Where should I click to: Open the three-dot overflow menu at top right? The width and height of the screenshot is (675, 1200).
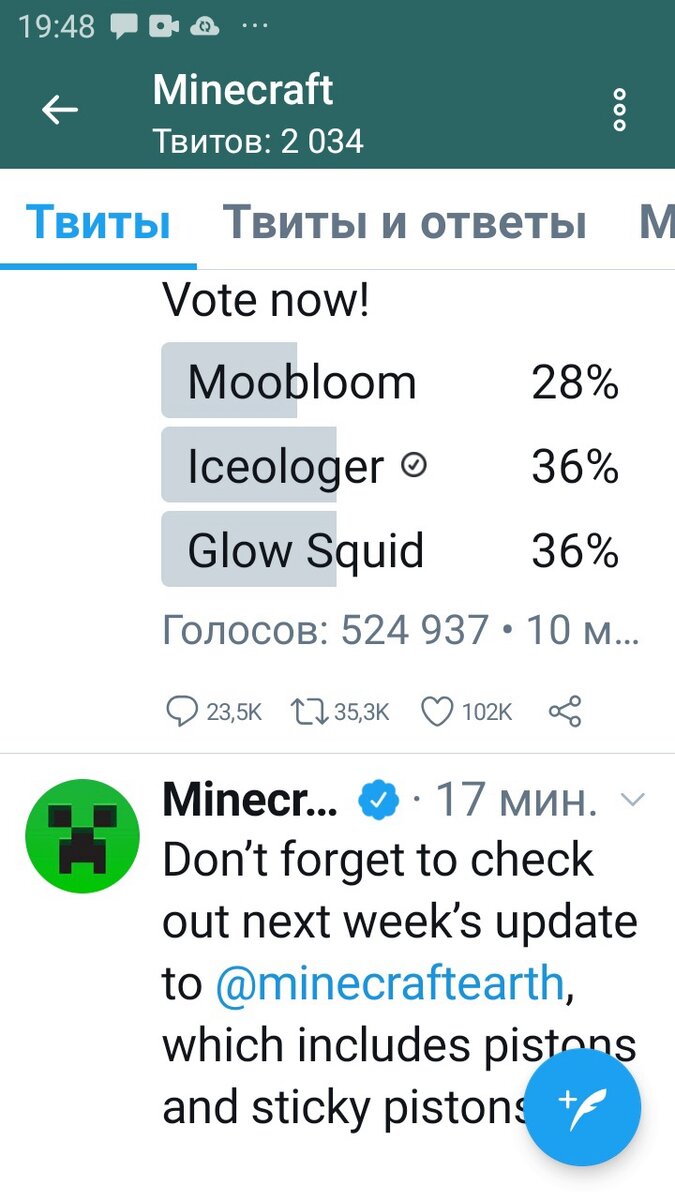coord(618,110)
